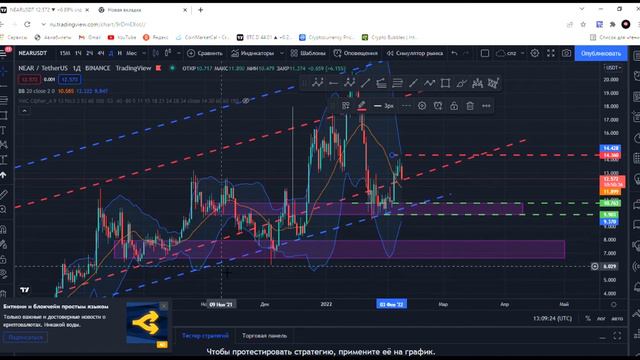This screenshot has width=640, height=360.
Task: Click the Подписаться subscribe button
Action: pos(25,338)
